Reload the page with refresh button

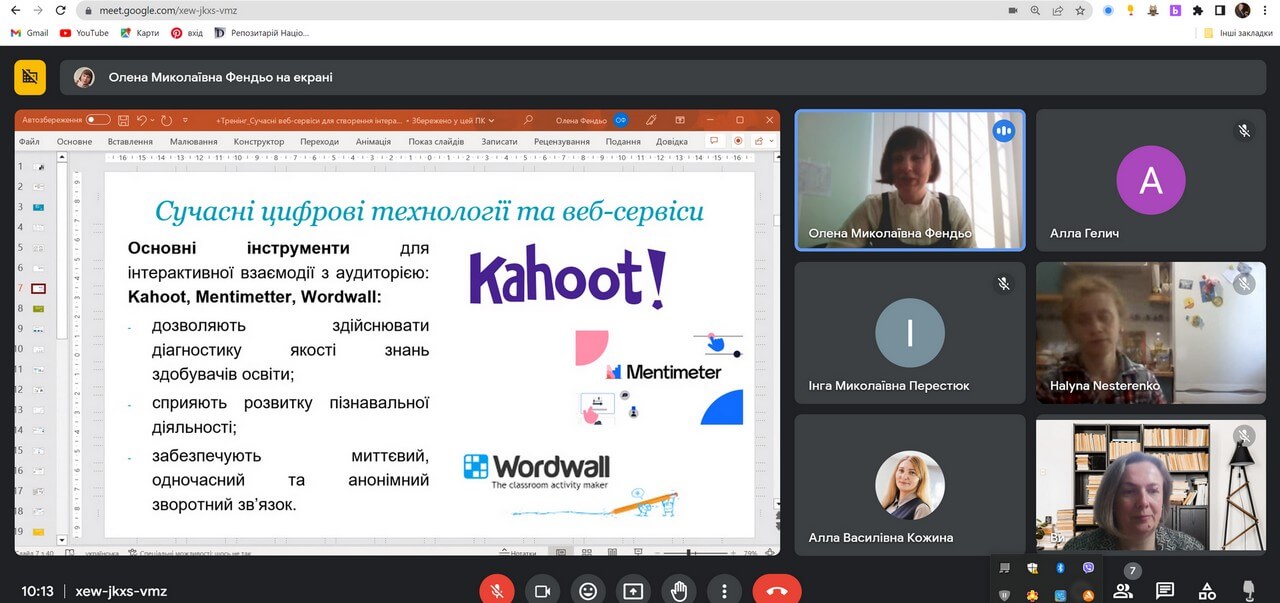point(61,11)
